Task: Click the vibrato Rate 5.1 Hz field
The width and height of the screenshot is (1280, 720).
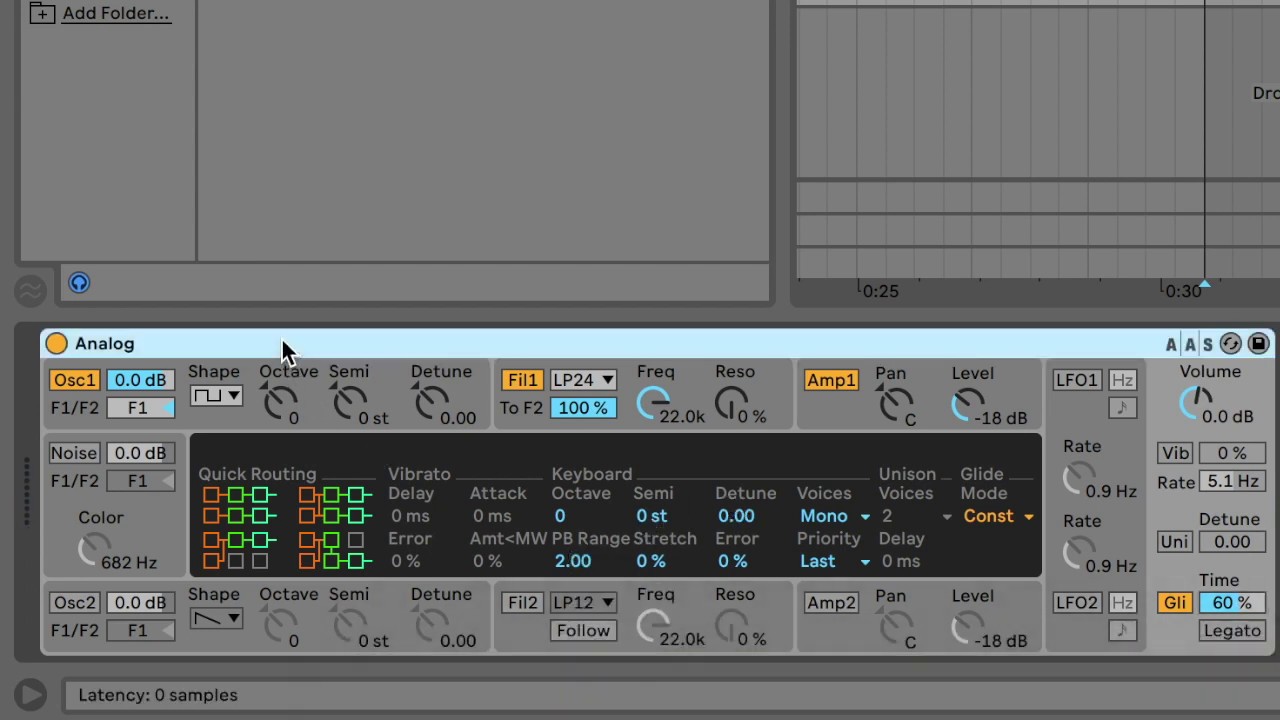Action: pyautogui.click(x=1232, y=481)
